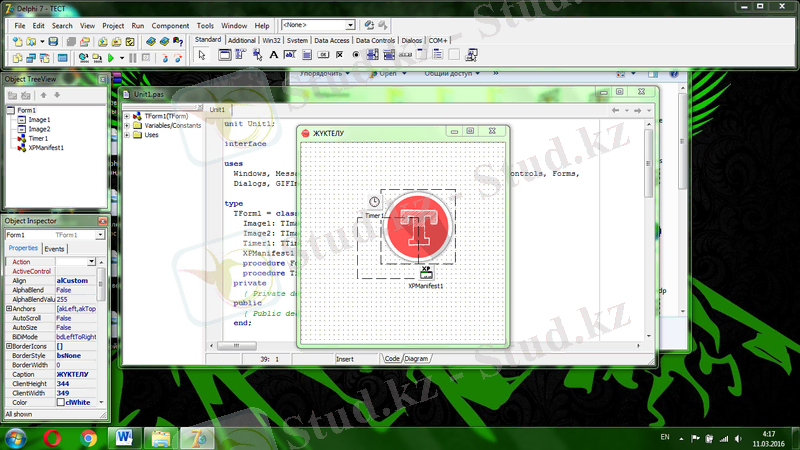This screenshot has width=800, height=450.
Task: Click the Save file toolbar icon
Action: click(x=52, y=41)
